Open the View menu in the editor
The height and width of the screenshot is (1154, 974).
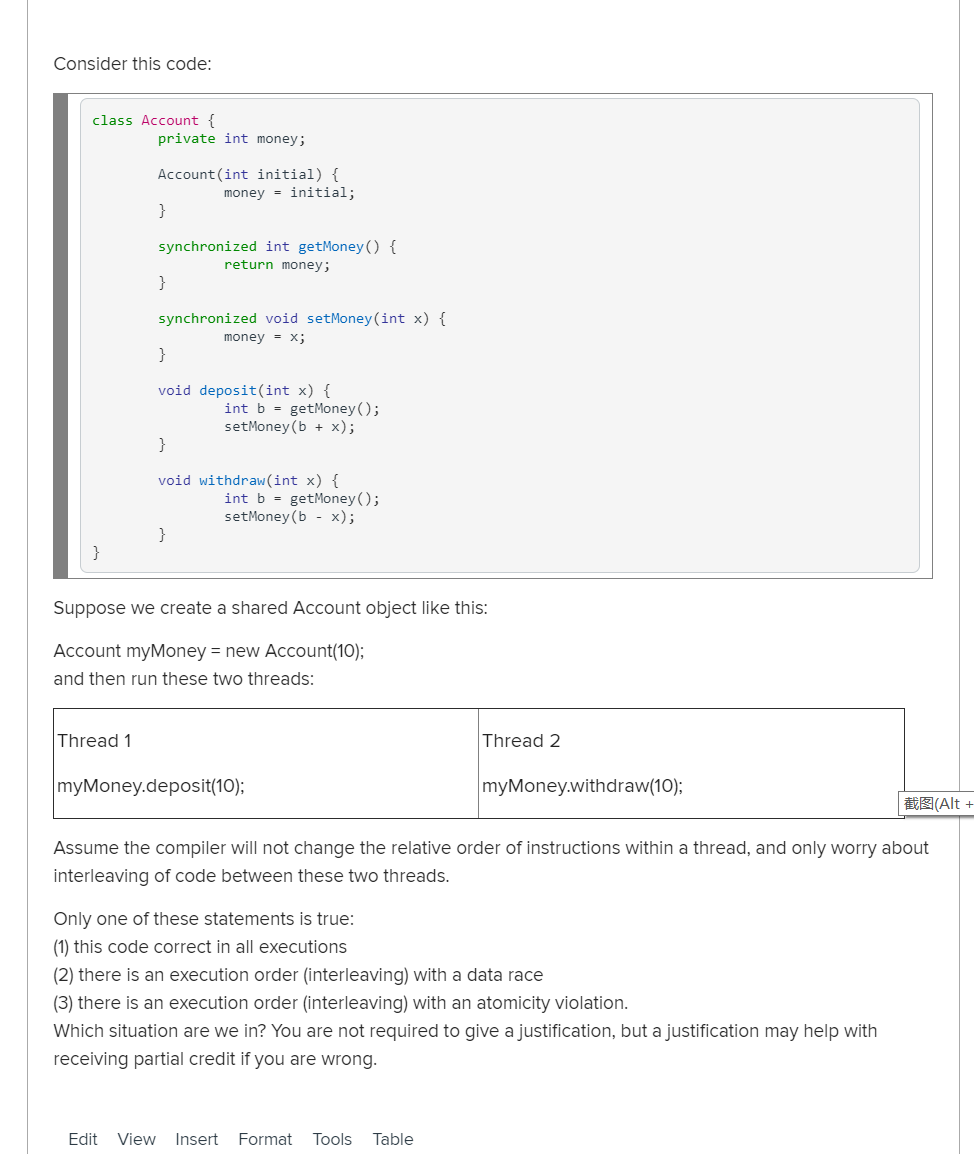click(136, 1139)
